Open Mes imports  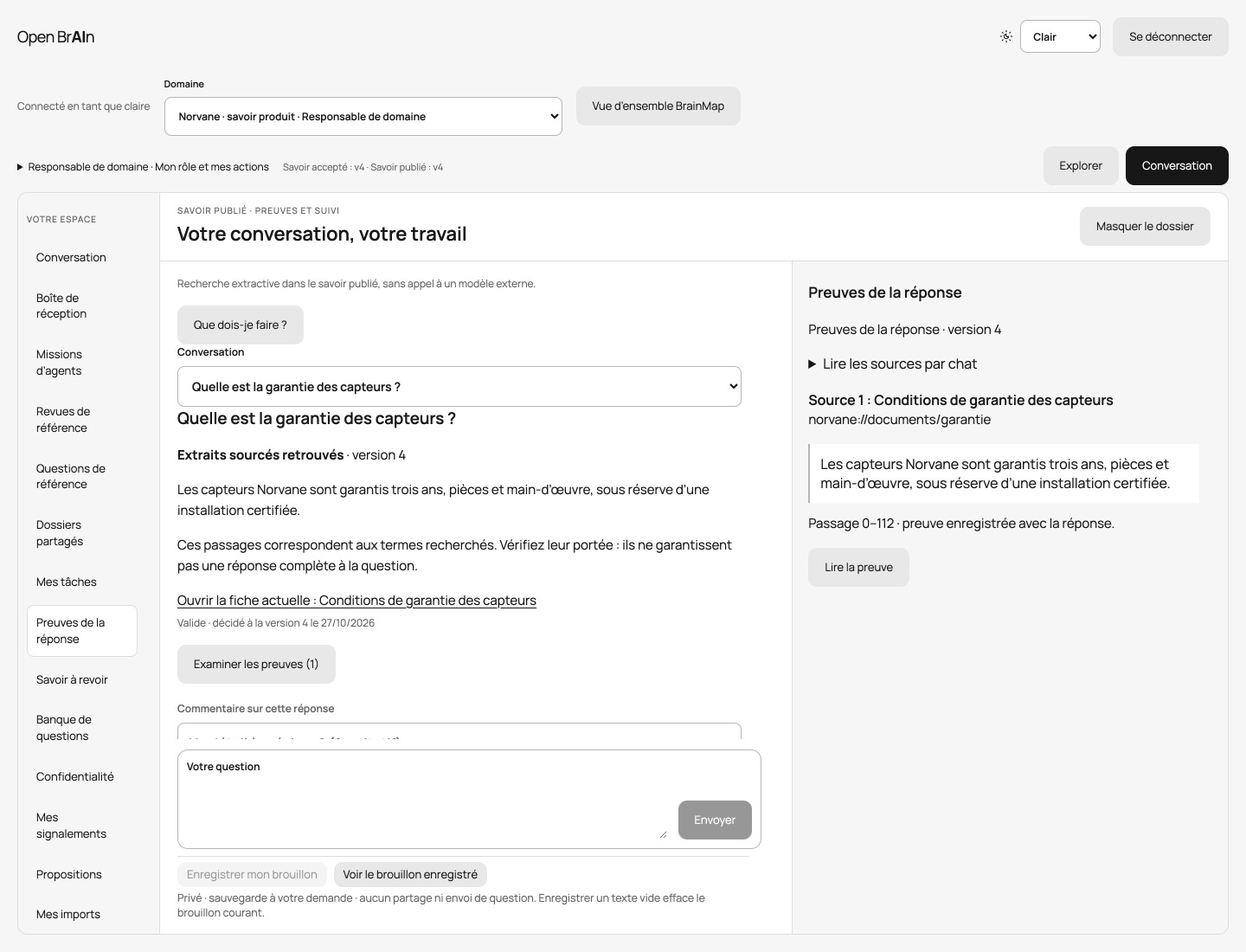tap(82, 914)
